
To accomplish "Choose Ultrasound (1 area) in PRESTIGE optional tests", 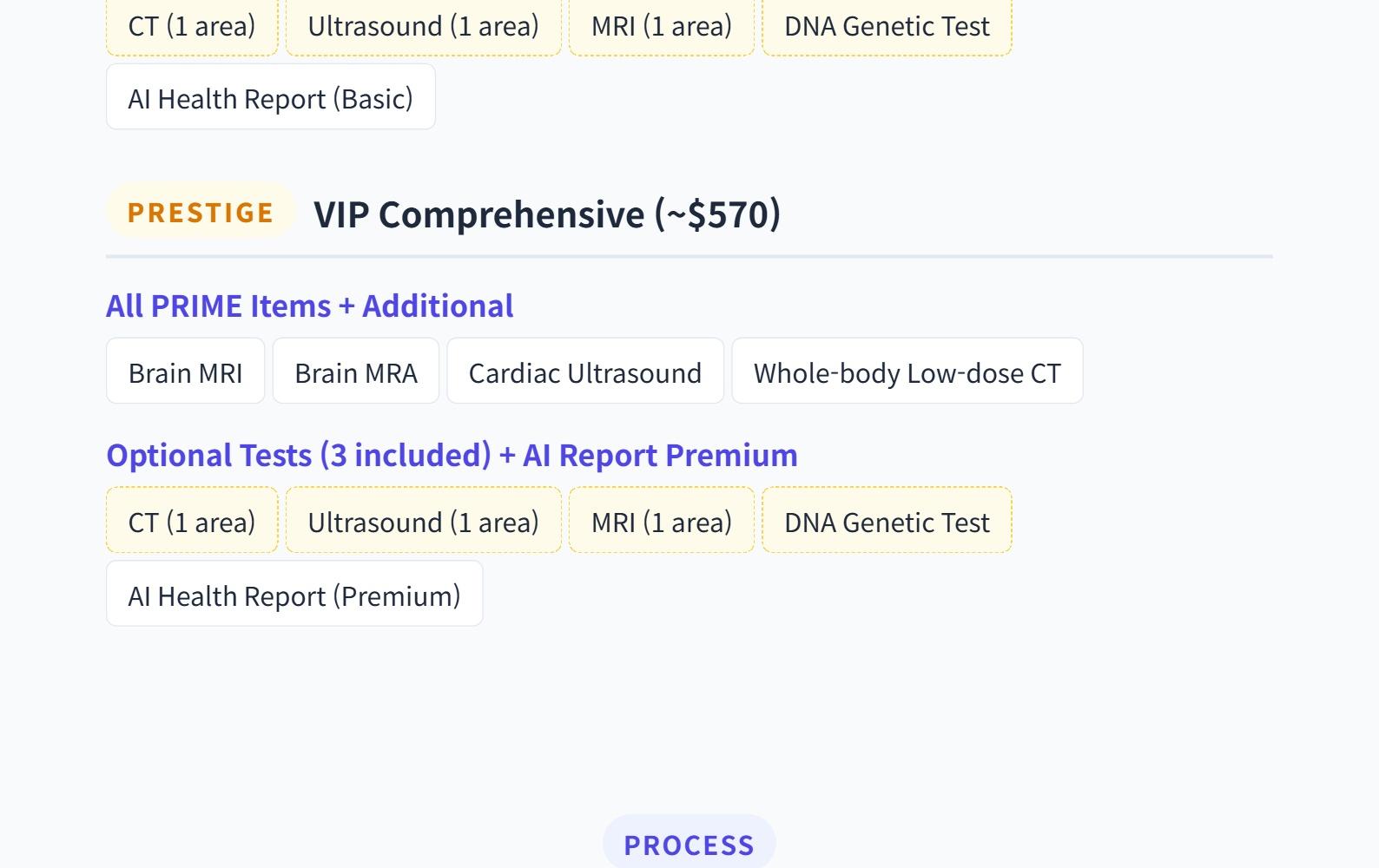I will click(423, 521).
